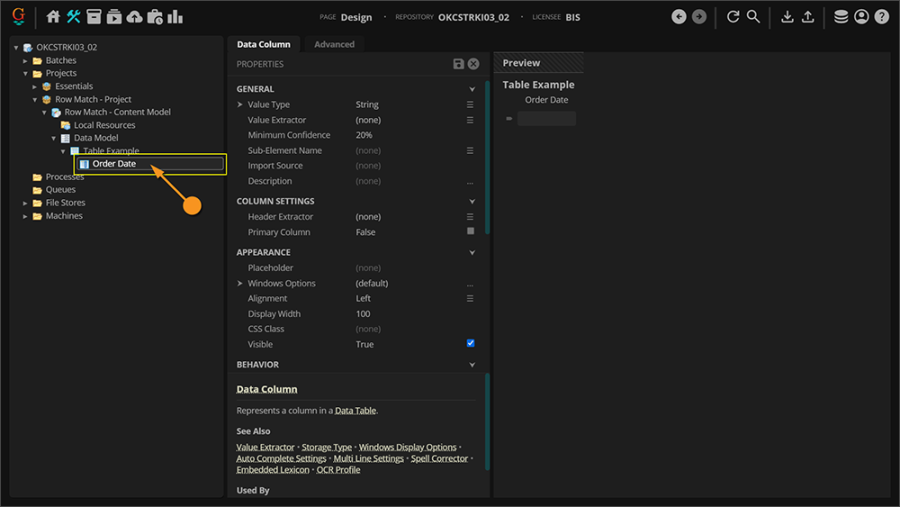
Task: Toggle the Visible property checkbox
Action: click(x=471, y=344)
